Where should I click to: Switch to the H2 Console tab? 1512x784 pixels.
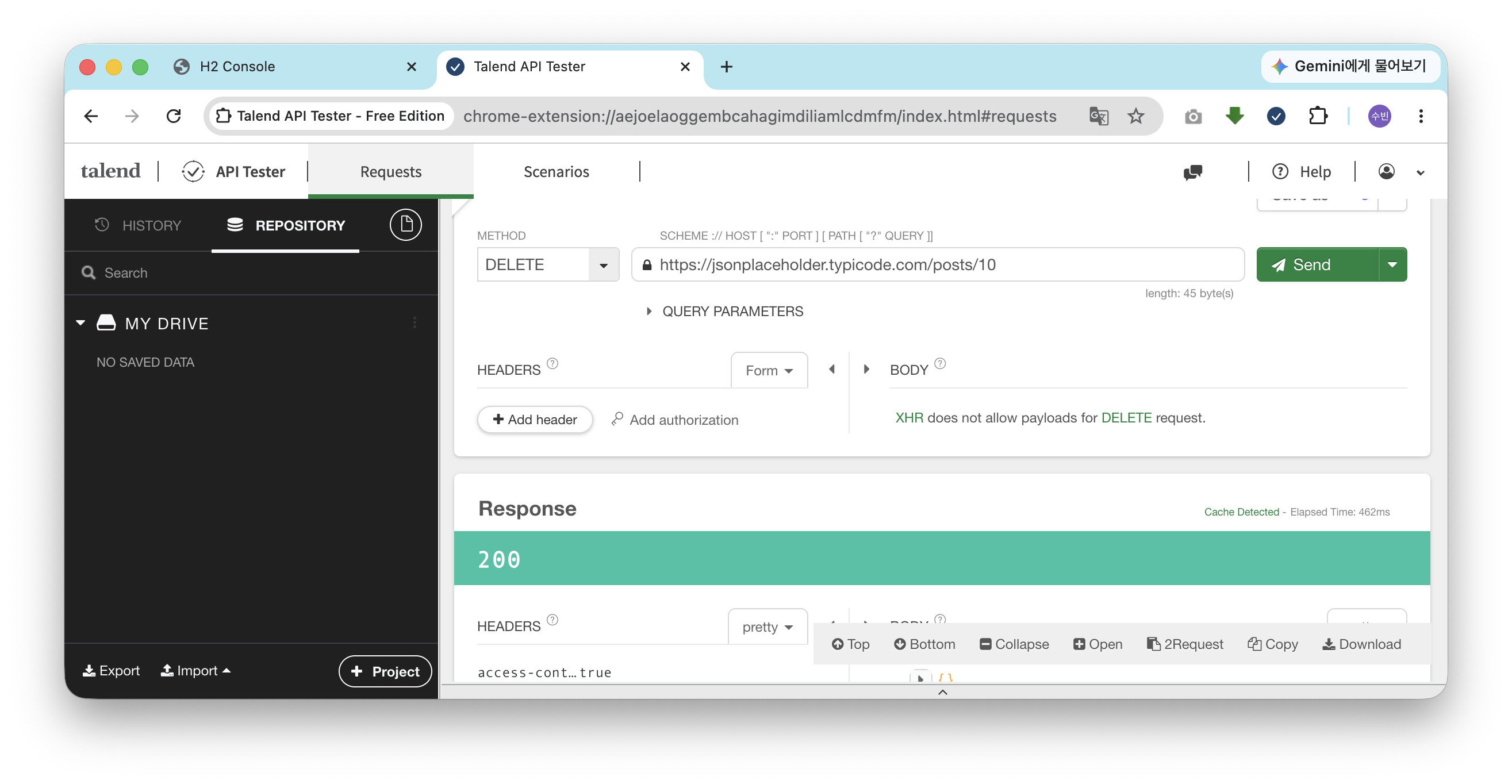297,67
